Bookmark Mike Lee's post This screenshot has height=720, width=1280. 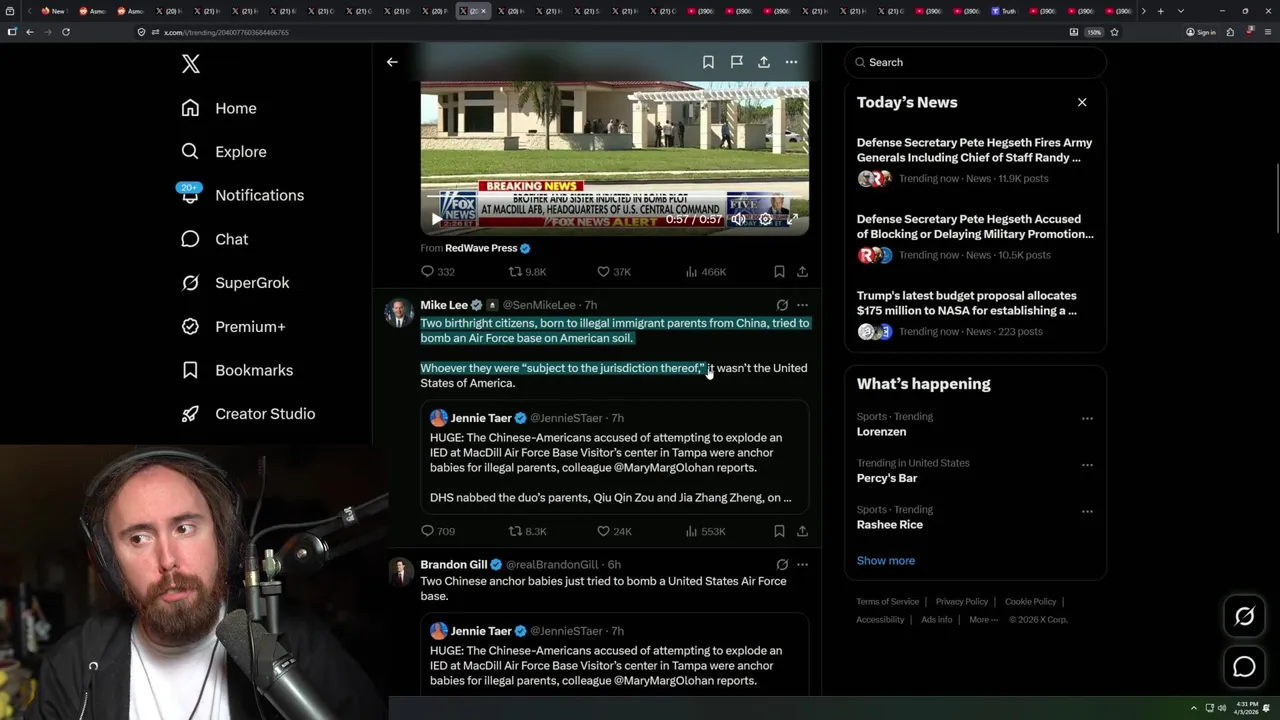point(779,531)
